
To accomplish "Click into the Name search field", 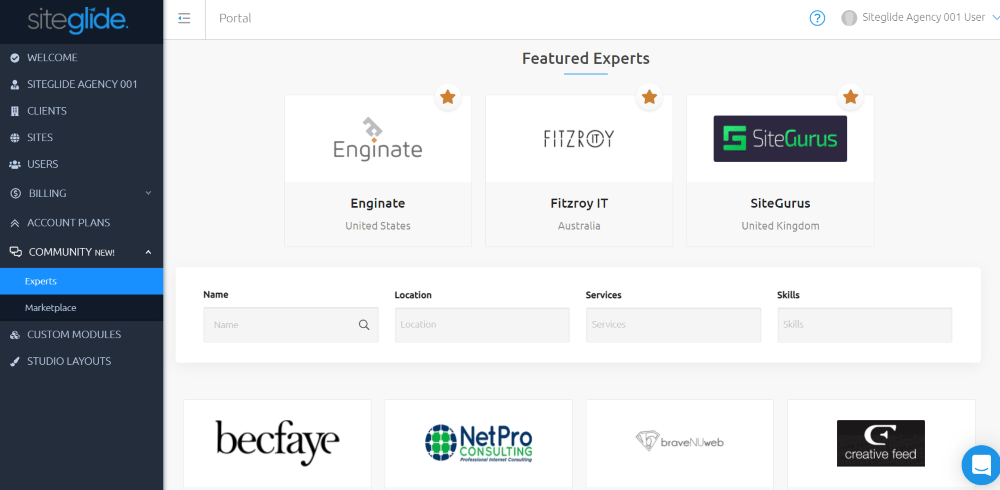I will coord(291,325).
